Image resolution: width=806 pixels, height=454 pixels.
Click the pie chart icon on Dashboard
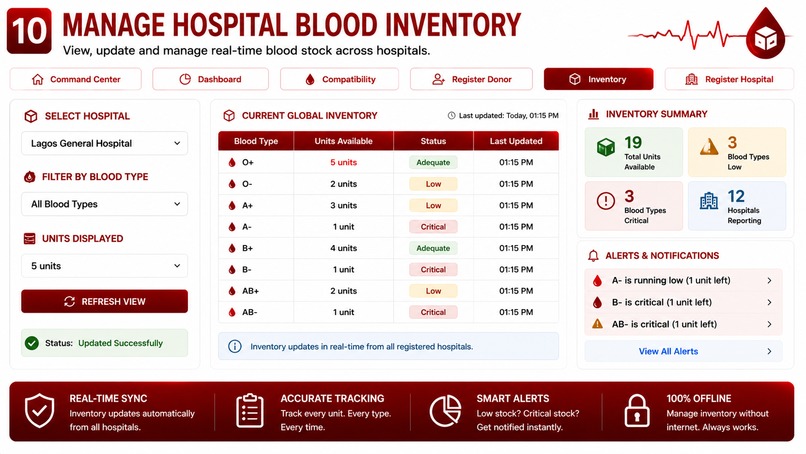(x=185, y=79)
